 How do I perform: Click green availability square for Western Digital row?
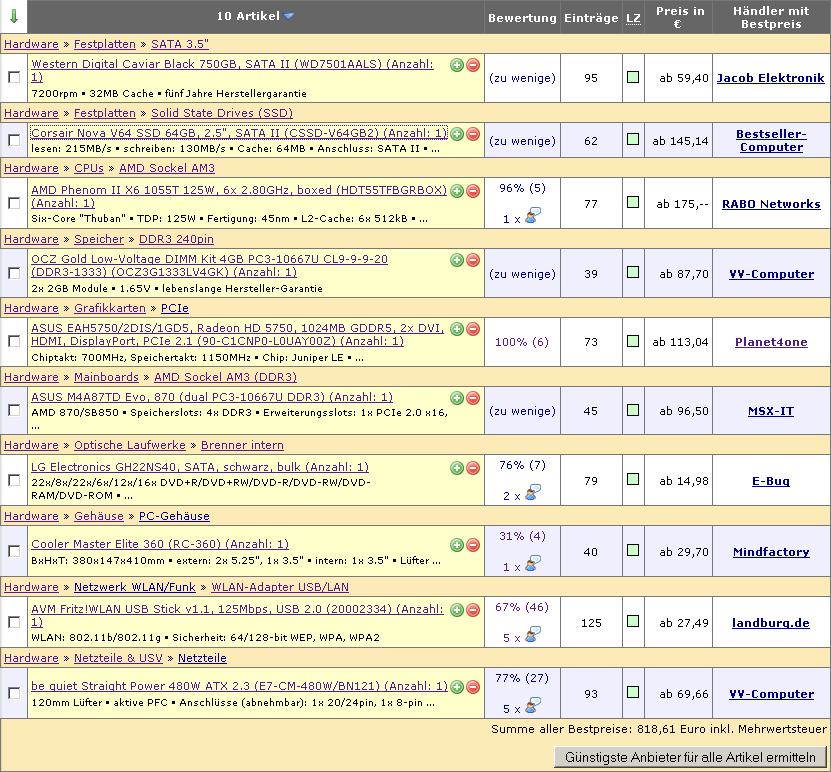[x=633, y=77]
